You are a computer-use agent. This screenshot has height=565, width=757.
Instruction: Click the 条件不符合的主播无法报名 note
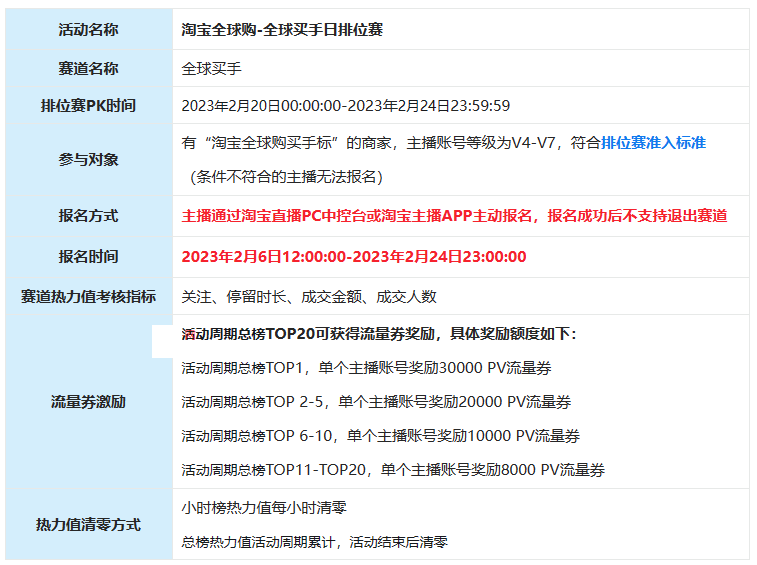click(x=287, y=177)
